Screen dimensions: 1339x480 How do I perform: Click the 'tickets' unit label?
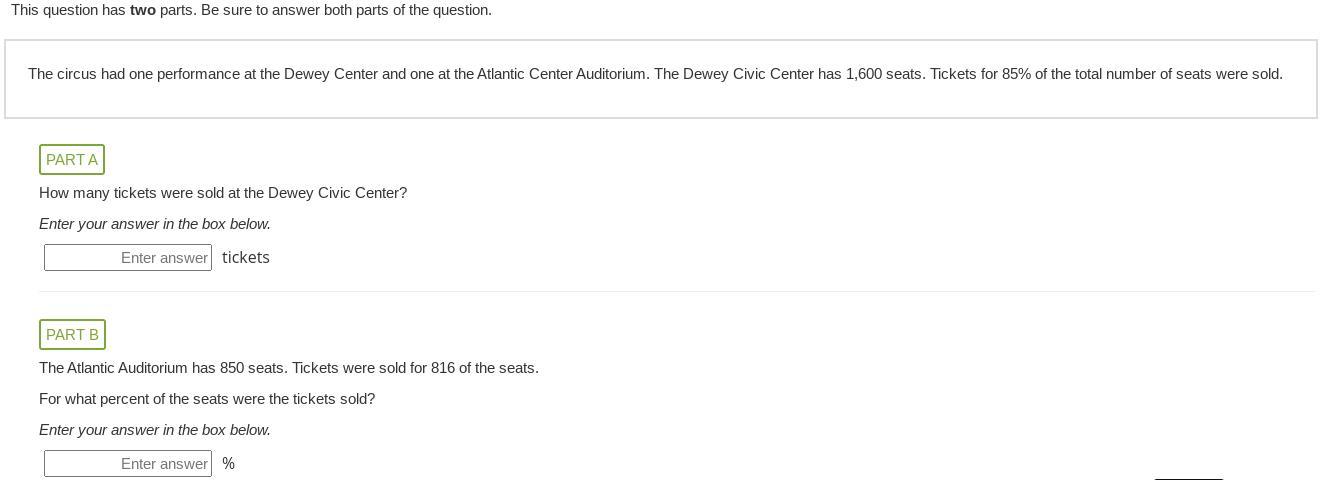[x=246, y=258]
